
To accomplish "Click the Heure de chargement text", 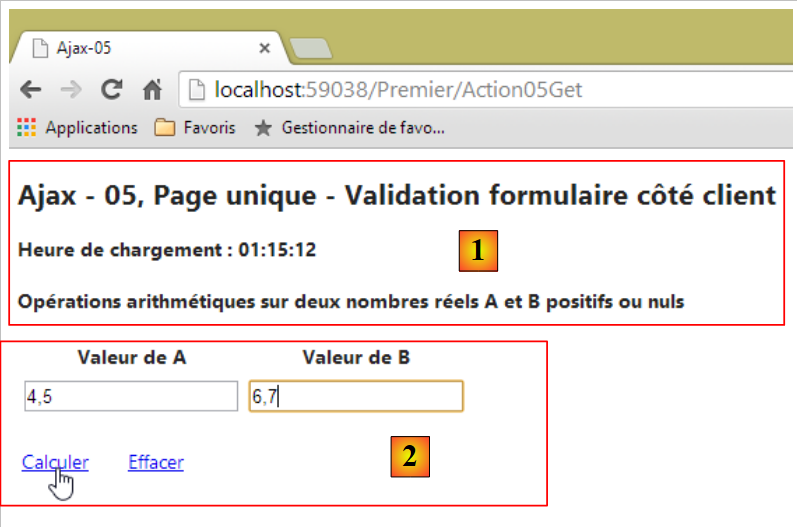I will coord(167,250).
